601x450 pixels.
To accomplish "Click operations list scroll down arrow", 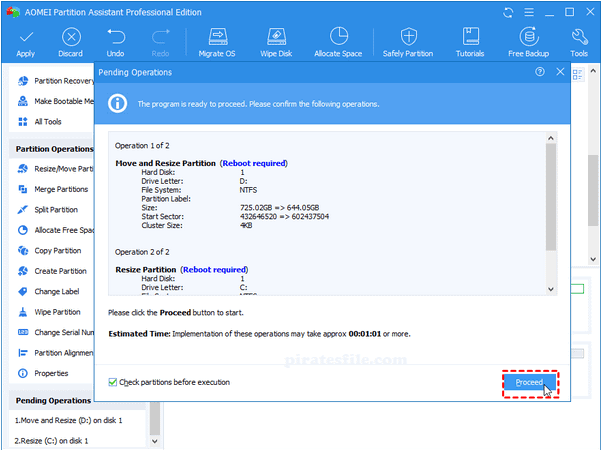I will pyautogui.click(x=551, y=289).
